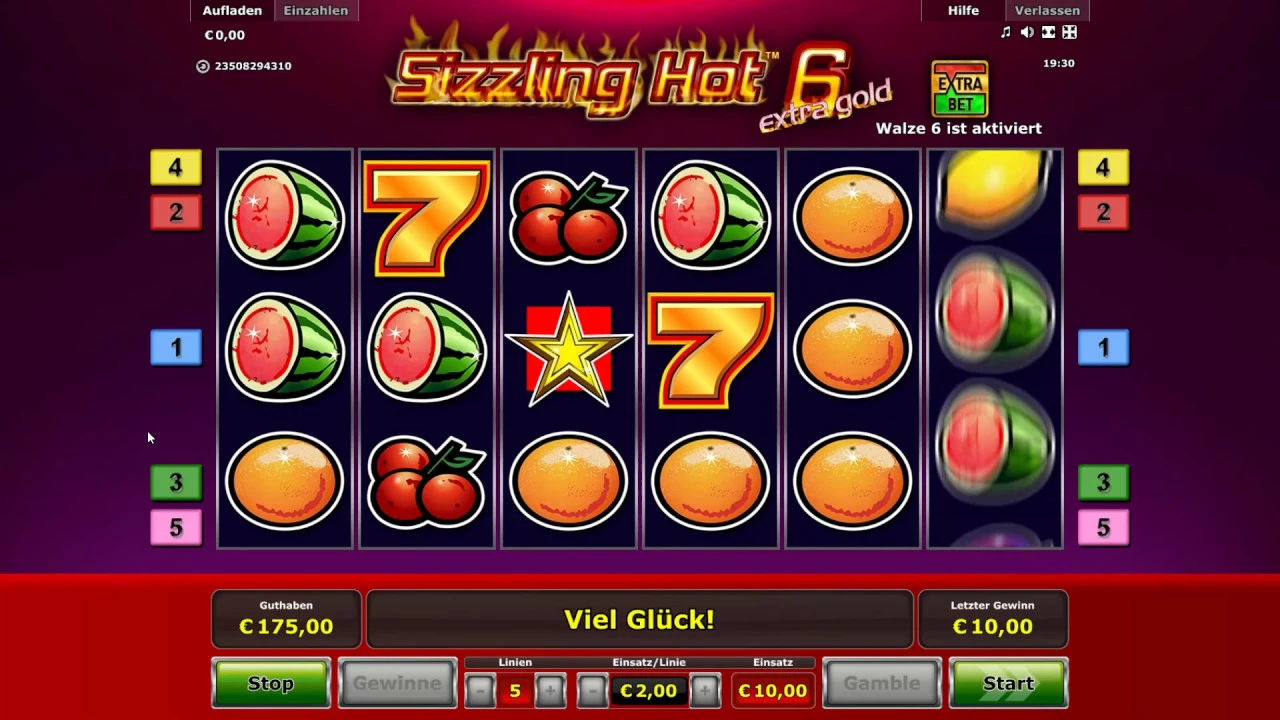Toggle the music note icon
The height and width of the screenshot is (720, 1280).
pos(1006,33)
